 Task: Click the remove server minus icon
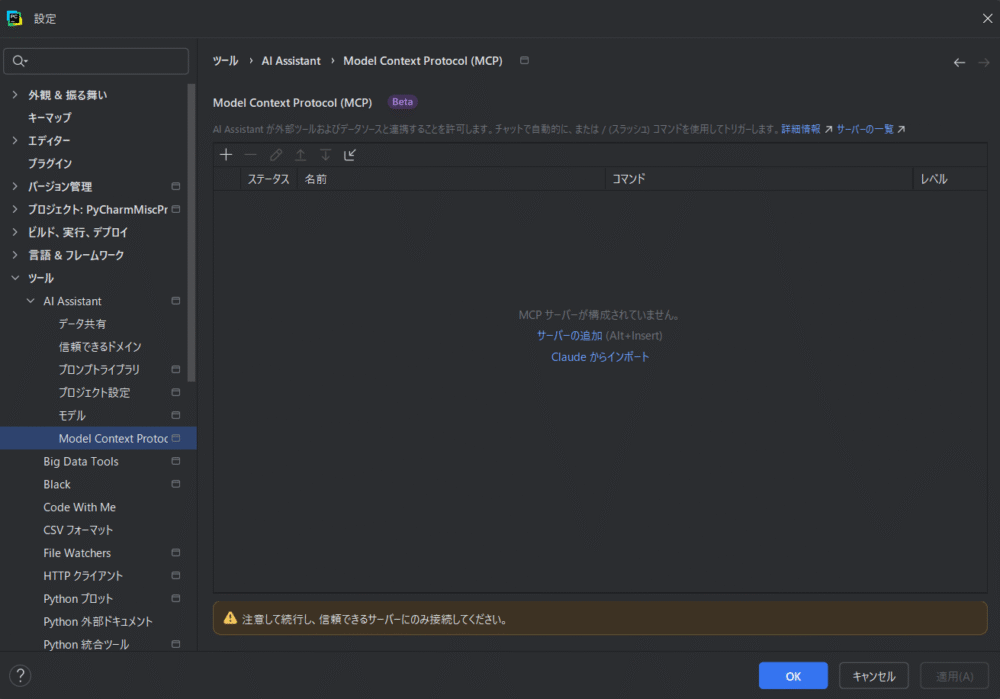[251, 155]
